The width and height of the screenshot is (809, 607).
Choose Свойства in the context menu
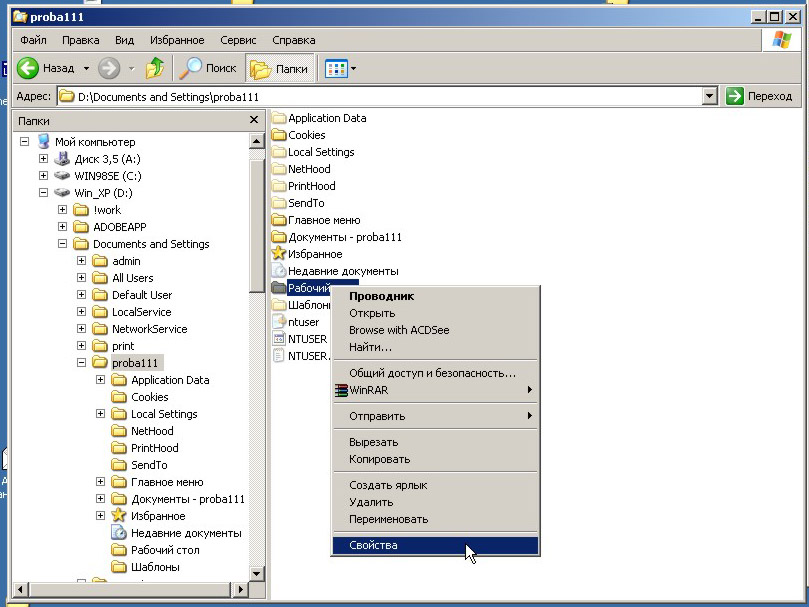pyautogui.click(x=373, y=546)
